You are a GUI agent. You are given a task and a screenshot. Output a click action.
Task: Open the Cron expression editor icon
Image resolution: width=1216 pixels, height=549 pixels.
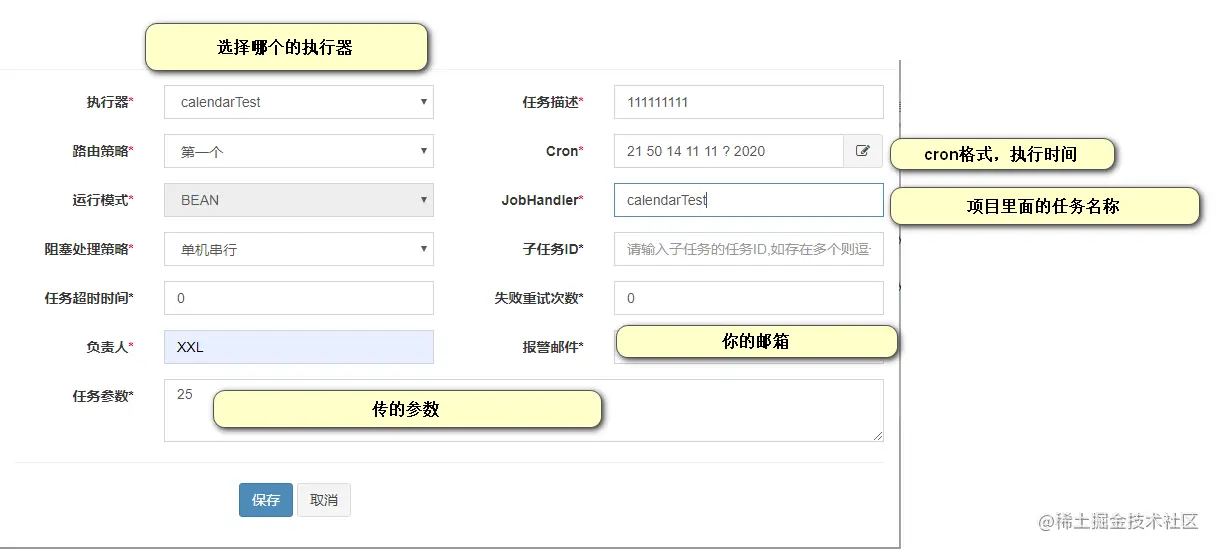863,151
